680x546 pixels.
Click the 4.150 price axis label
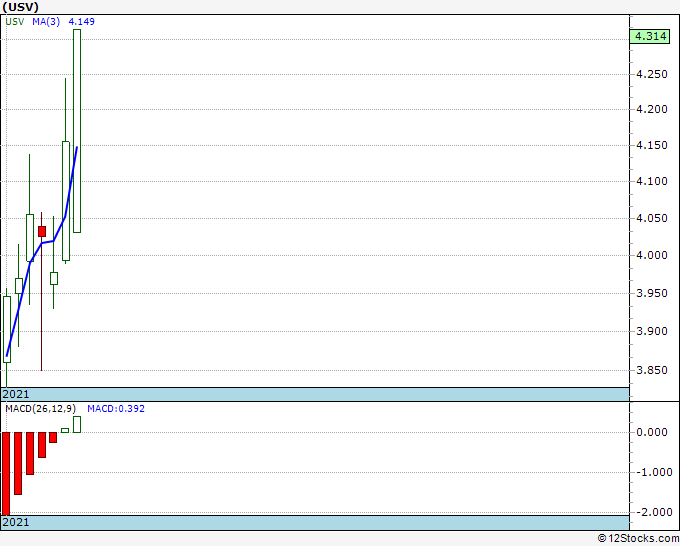[651, 145]
